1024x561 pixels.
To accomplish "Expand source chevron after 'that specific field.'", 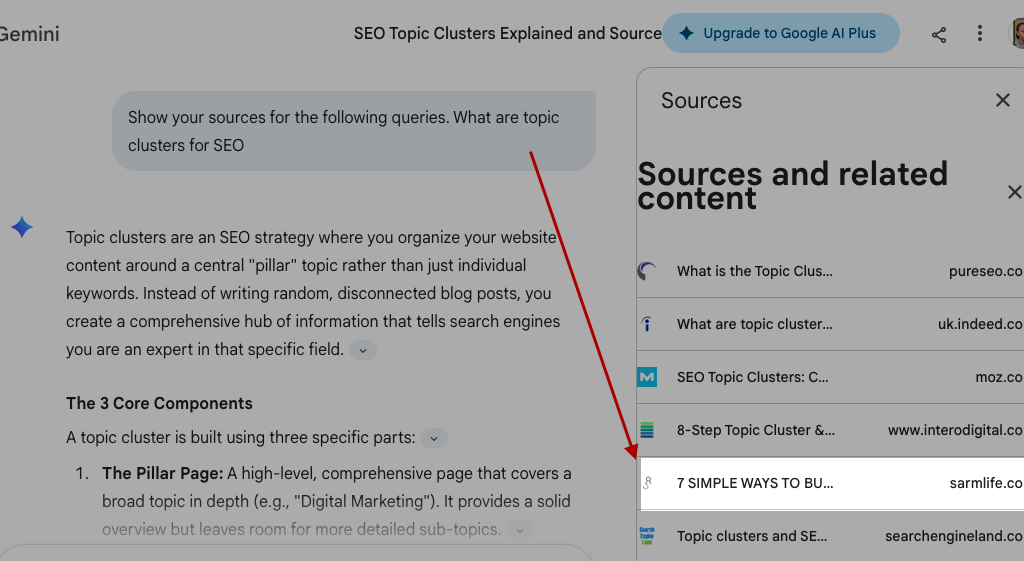I will pos(362,351).
